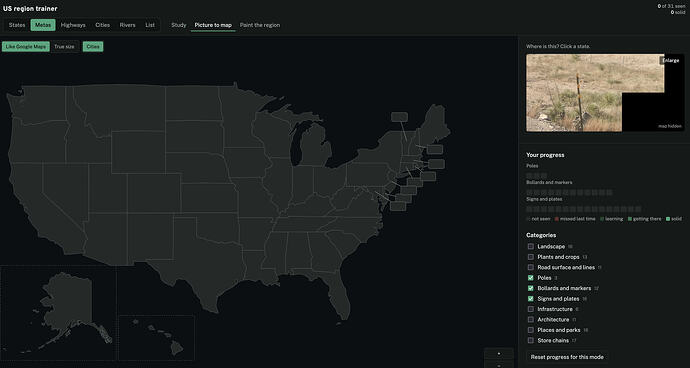690x368 pixels.
Task: Click the "0 of 31 seen" counter
Action: point(672,6)
